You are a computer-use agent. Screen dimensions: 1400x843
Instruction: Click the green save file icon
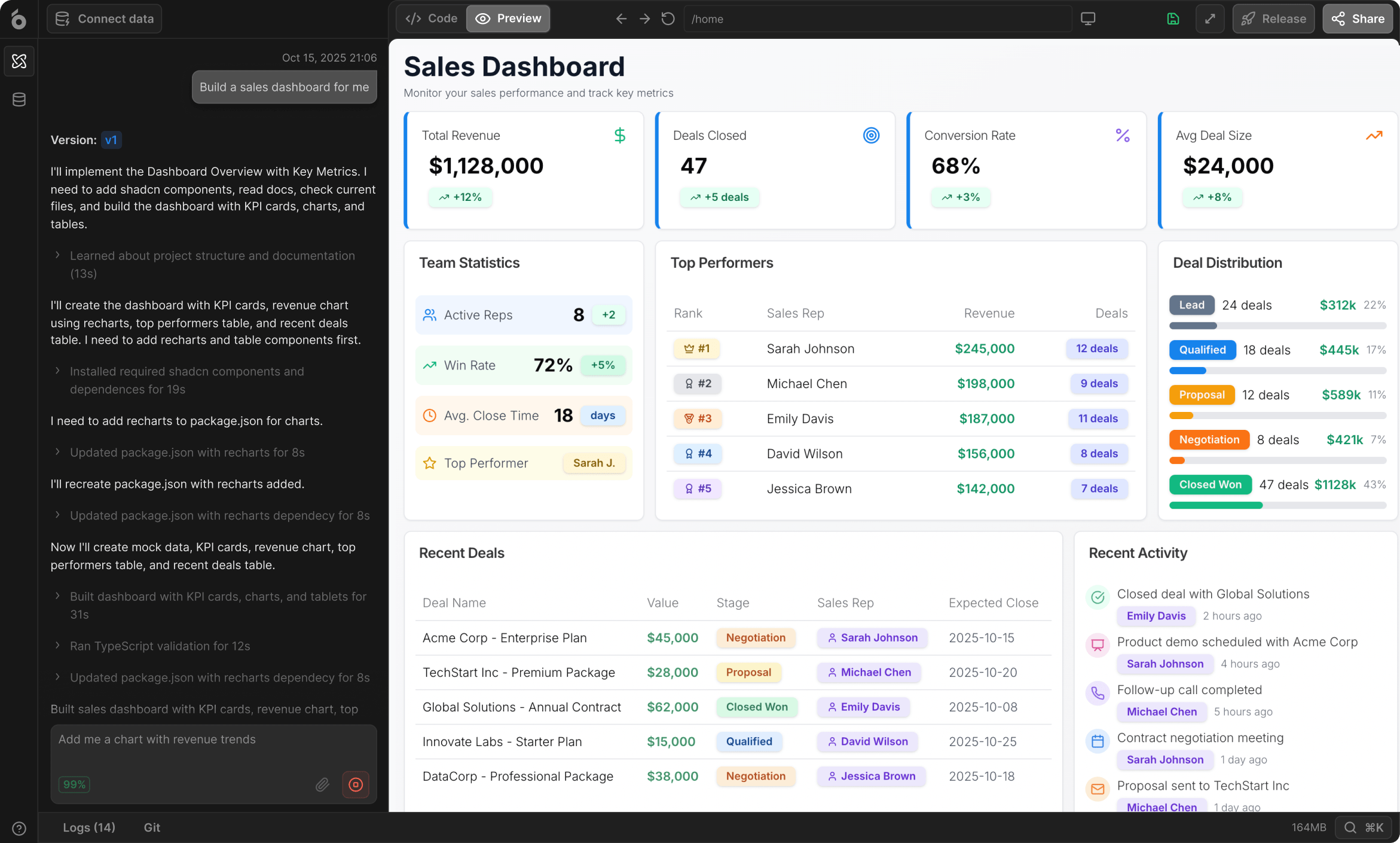tap(1173, 19)
